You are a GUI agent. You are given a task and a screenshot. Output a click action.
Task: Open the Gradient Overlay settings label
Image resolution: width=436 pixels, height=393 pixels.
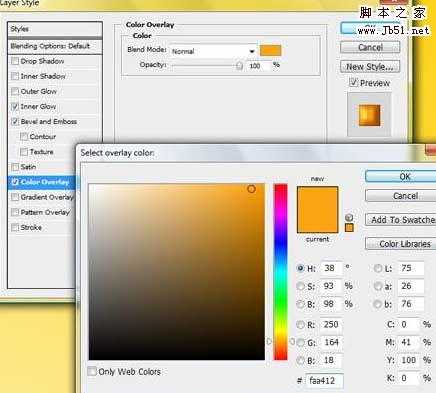(47, 197)
